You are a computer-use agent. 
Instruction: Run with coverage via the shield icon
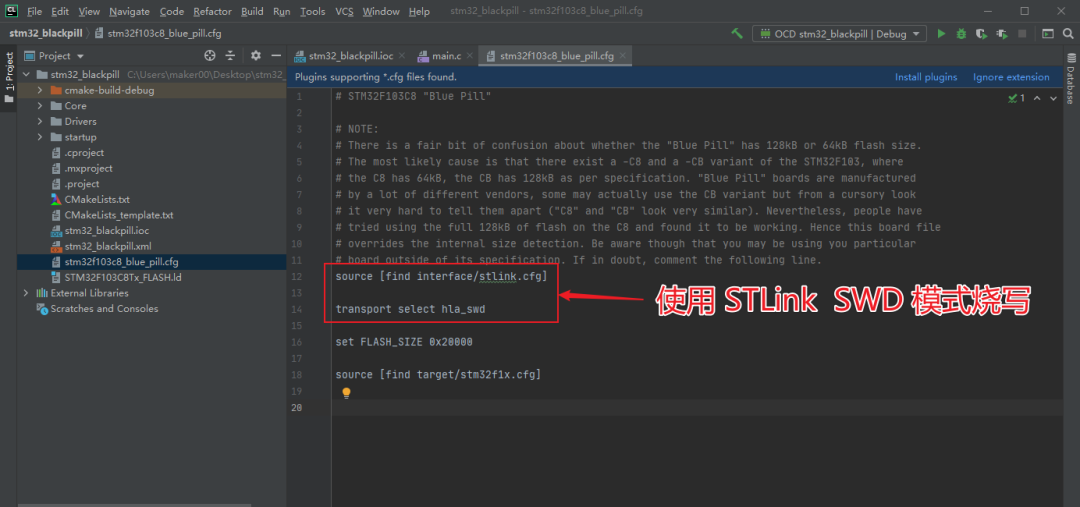coord(982,33)
